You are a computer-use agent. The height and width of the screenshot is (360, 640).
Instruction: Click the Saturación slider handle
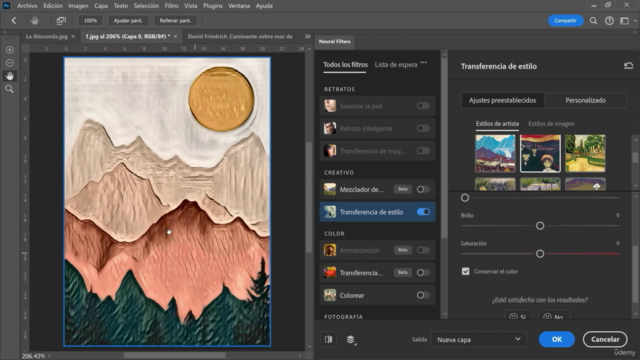tap(540, 254)
